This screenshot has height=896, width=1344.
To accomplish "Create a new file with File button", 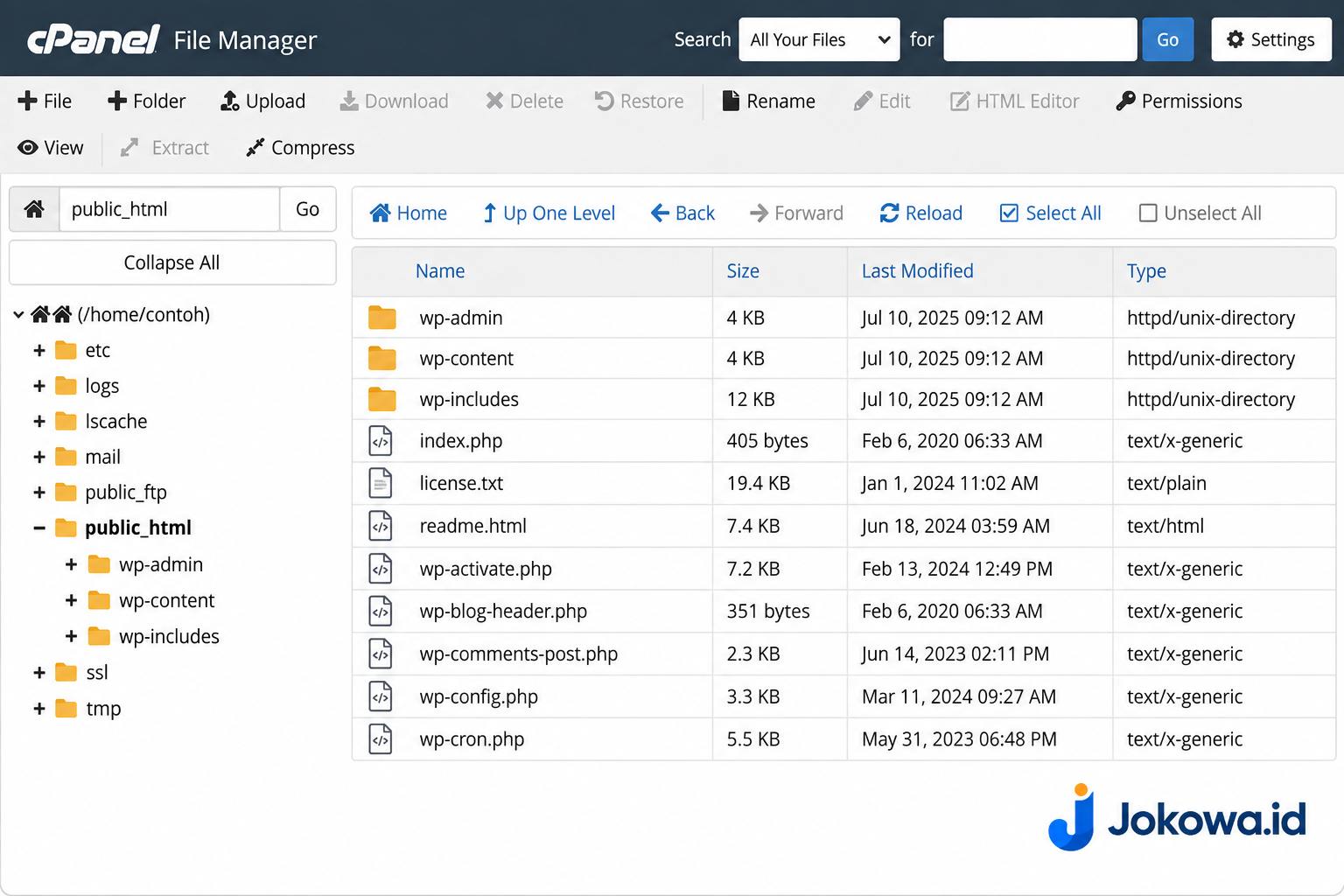I will (45, 101).
